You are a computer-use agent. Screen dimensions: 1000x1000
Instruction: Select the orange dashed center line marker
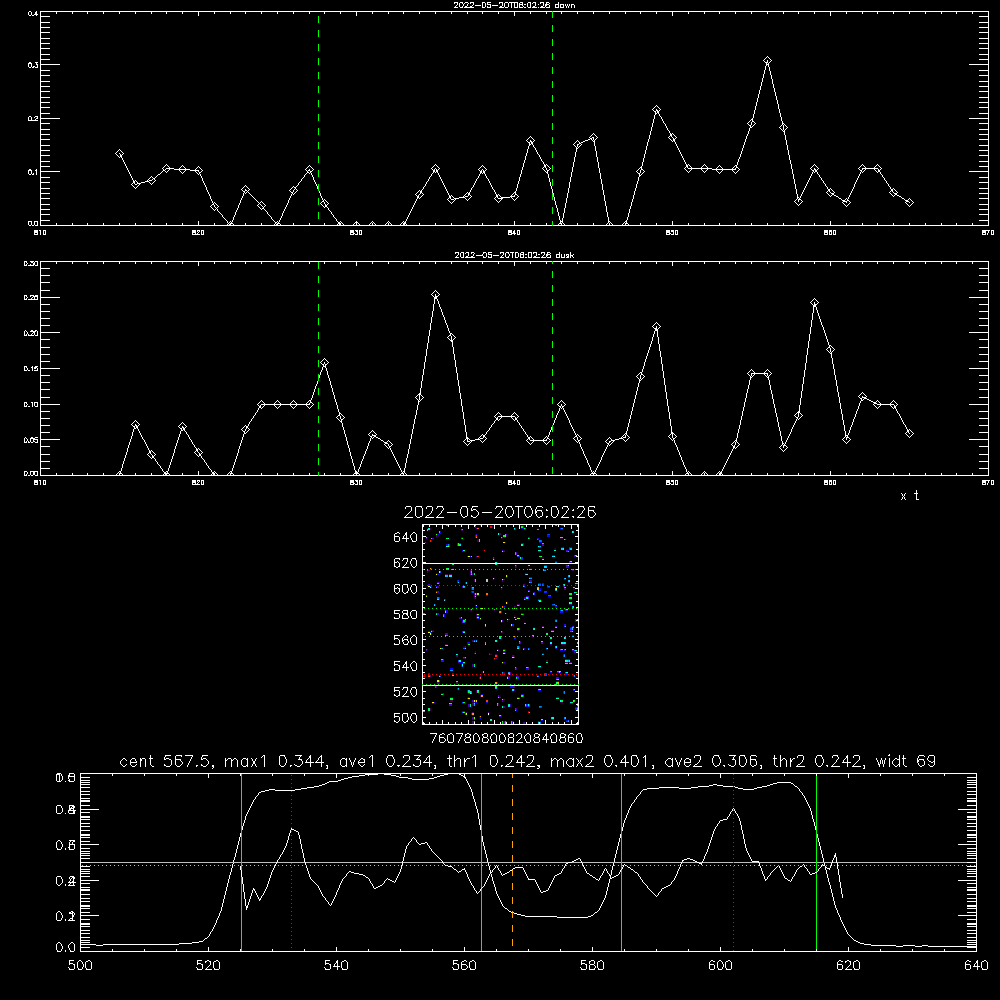[512, 862]
